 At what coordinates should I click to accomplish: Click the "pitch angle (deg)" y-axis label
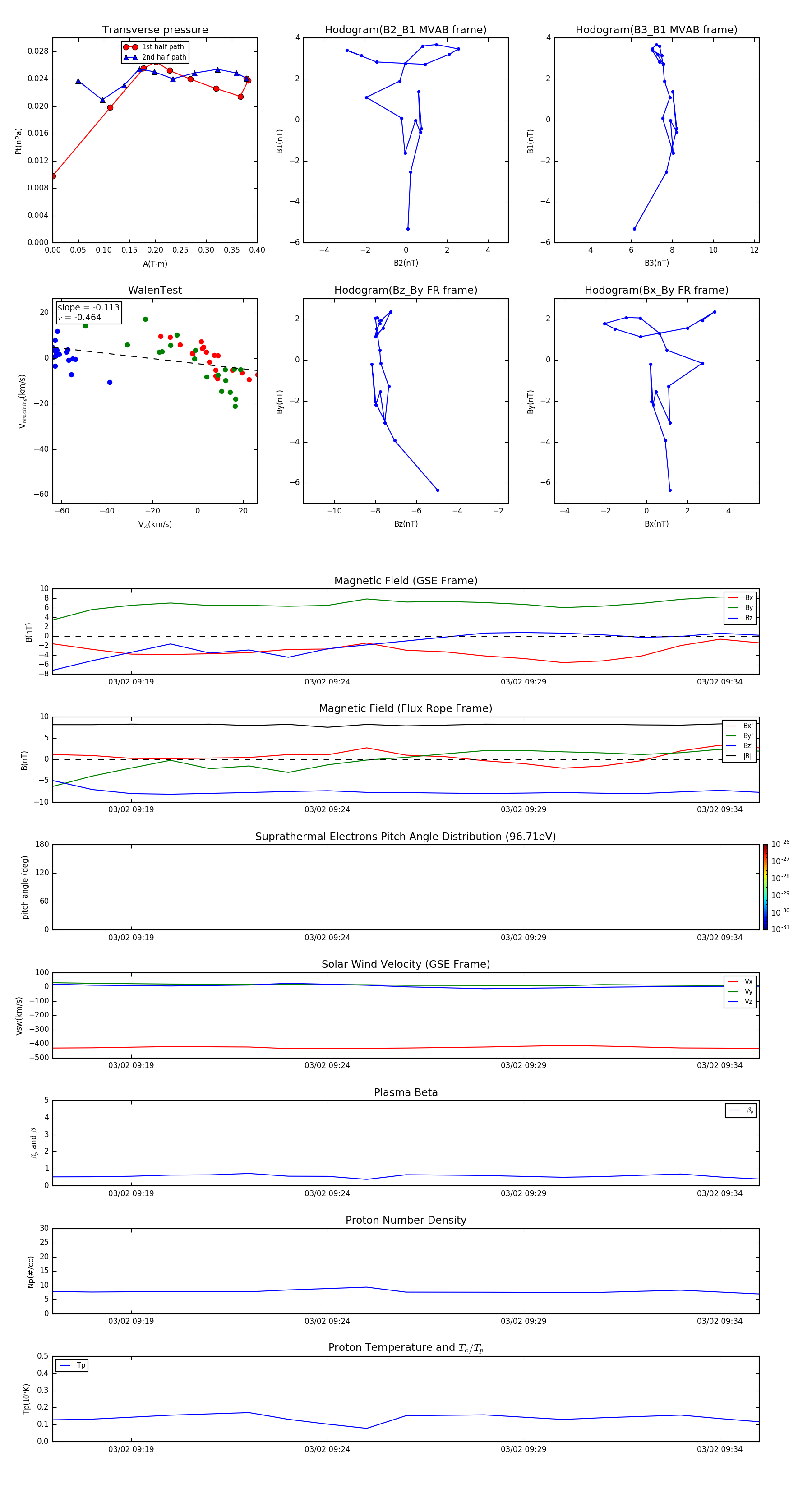coord(25,887)
